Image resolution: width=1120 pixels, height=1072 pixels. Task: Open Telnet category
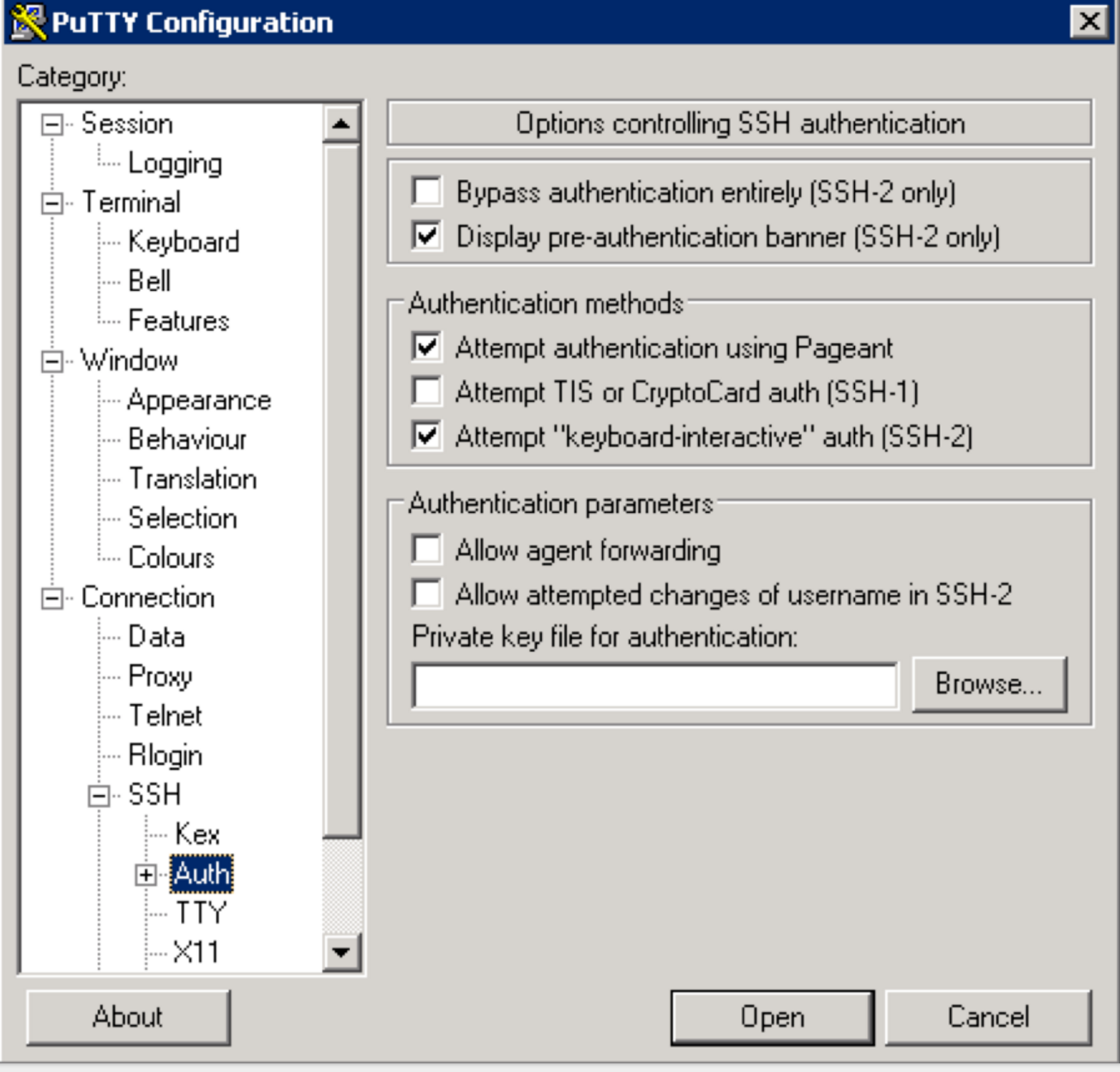coord(166,715)
